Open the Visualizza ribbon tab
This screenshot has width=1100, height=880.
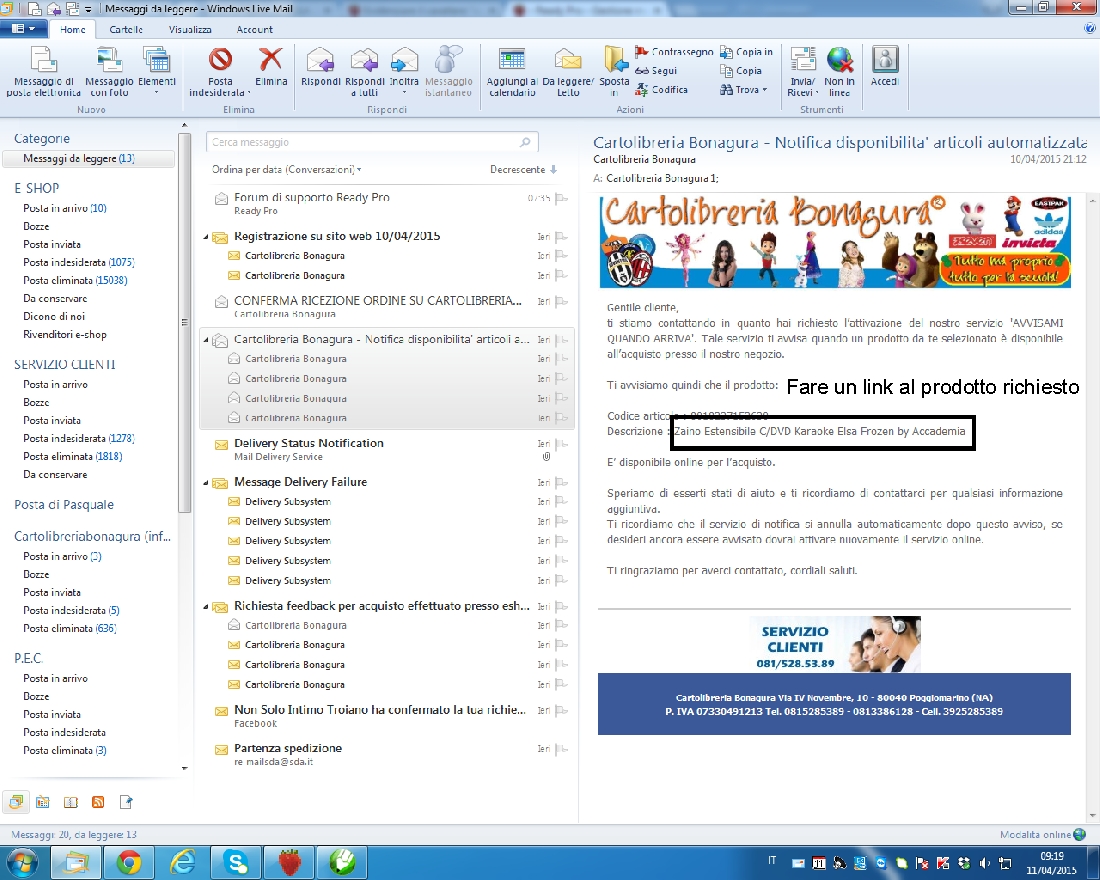[x=190, y=29]
